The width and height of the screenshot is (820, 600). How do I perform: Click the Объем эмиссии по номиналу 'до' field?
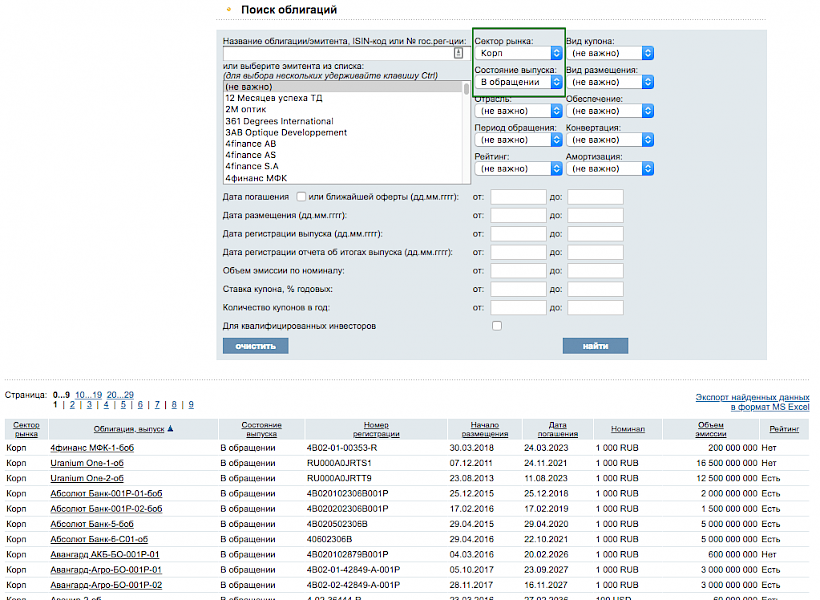pos(595,270)
